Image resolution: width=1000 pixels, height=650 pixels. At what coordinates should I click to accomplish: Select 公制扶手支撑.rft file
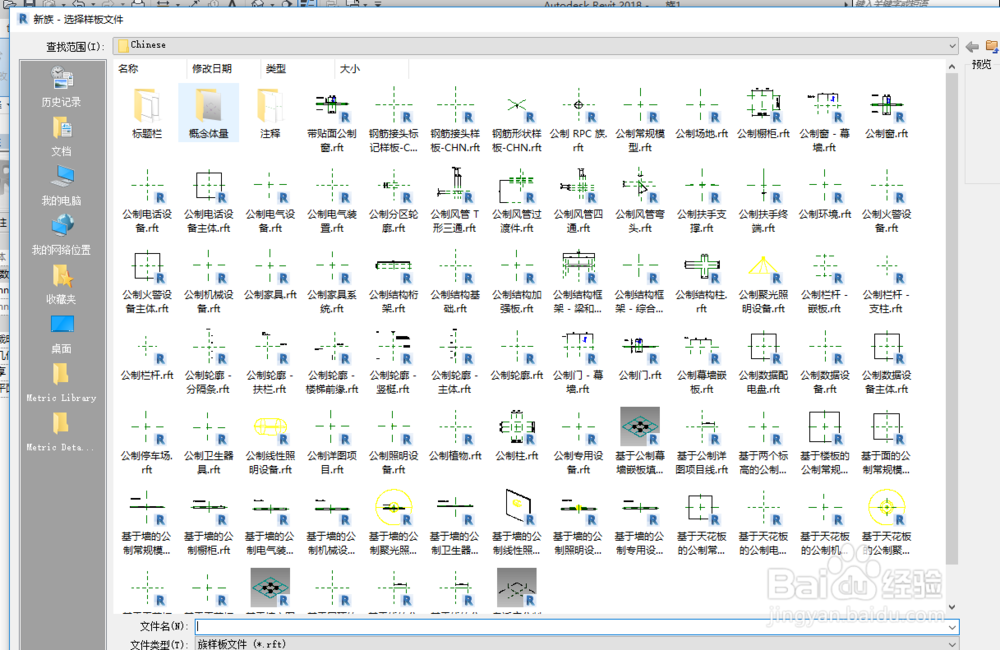coord(702,200)
